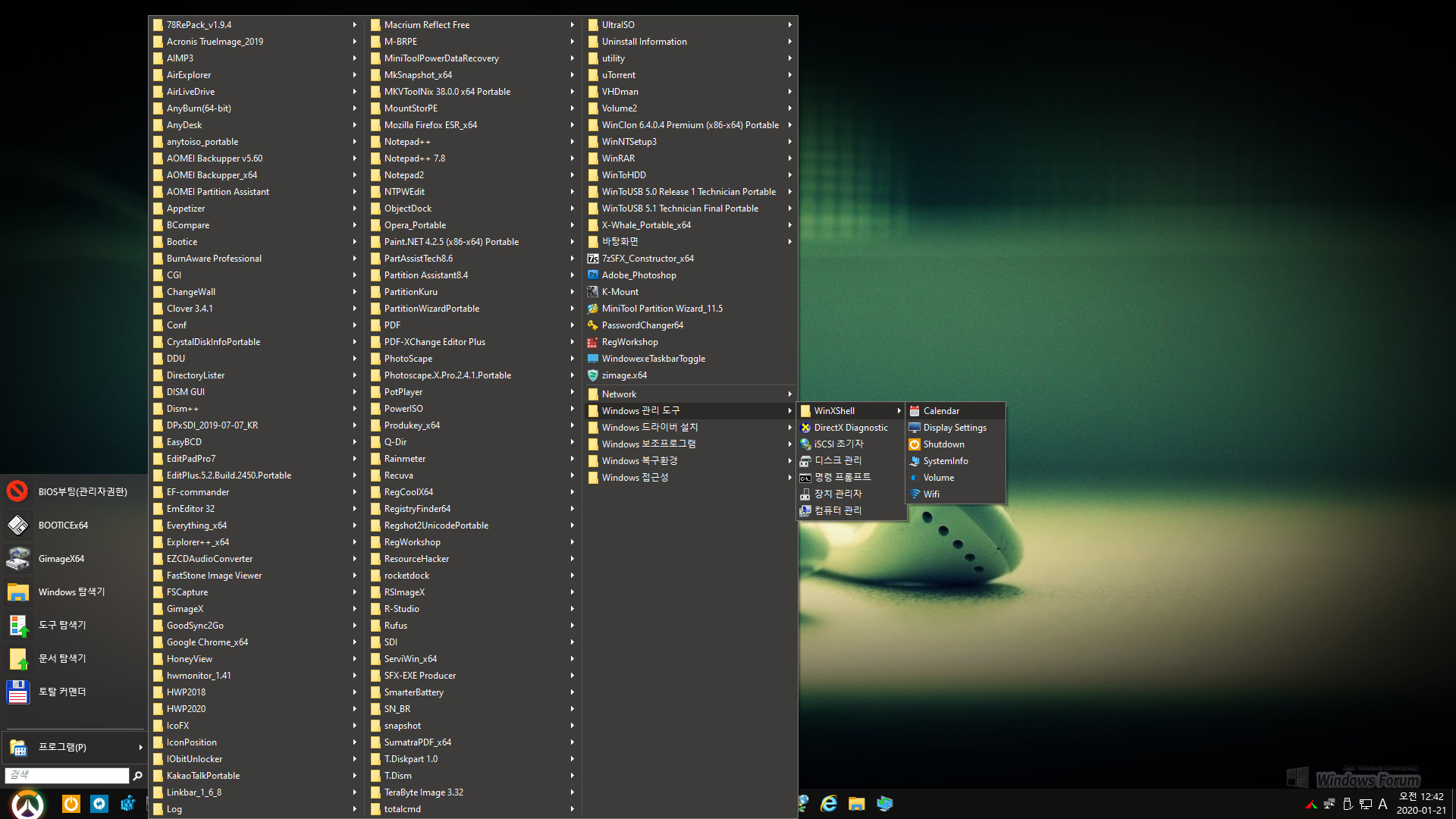Launch BIOS부팅(관리자권한) pinned icon
This screenshot has height=819, width=1456.
click(x=17, y=491)
